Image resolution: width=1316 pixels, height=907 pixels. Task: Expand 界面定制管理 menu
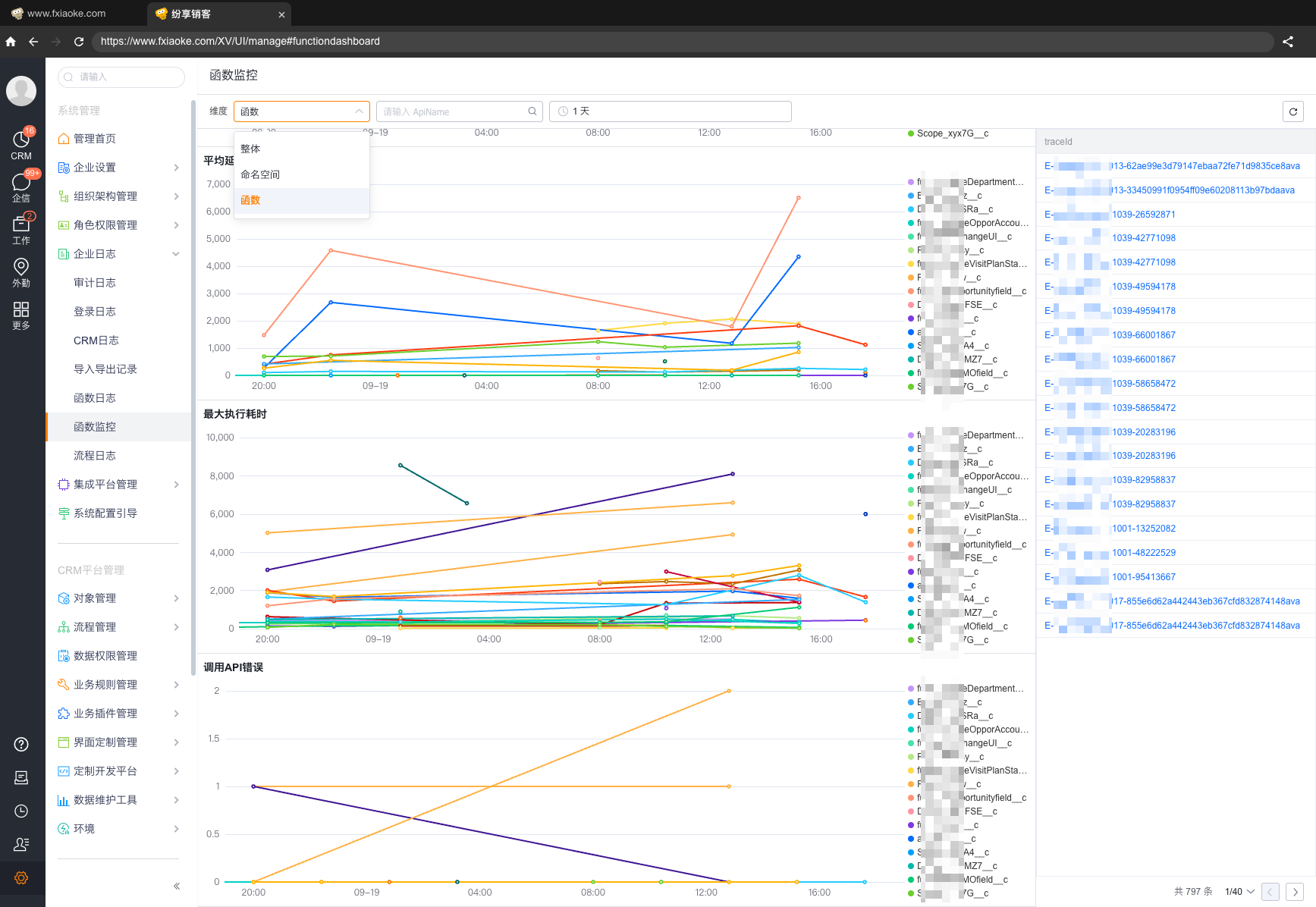[x=118, y=742]
